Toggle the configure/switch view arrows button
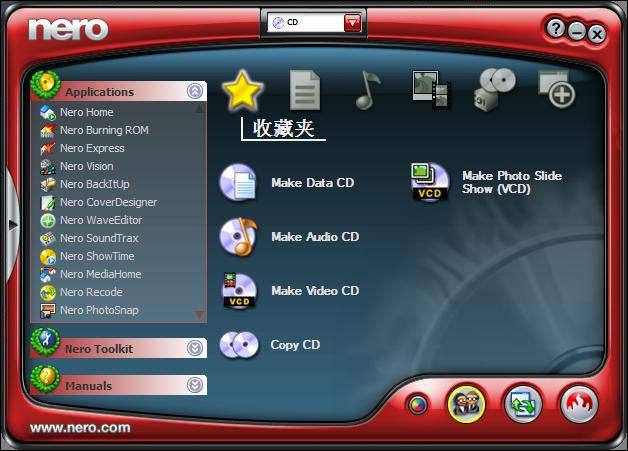This screenshot has width=628, height=451. 521,403
